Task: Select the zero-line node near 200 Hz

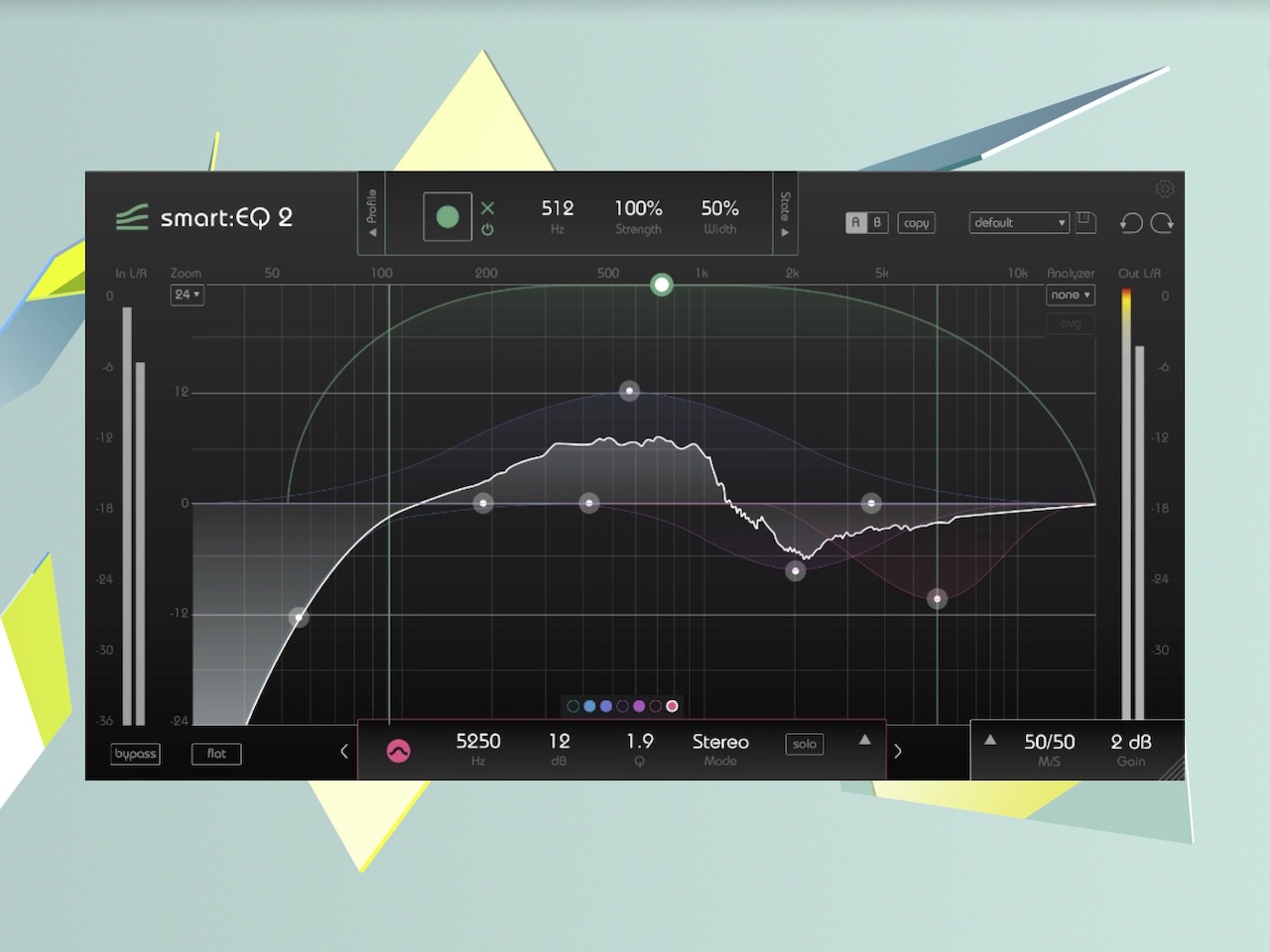Action: (483, 503)
